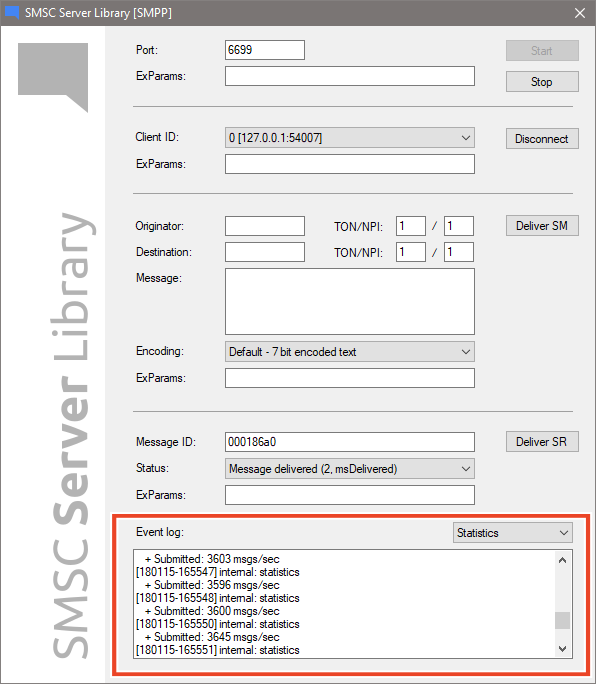Click the Originator TON field
This screenshot has width=596, height=684.
(411, 226)
